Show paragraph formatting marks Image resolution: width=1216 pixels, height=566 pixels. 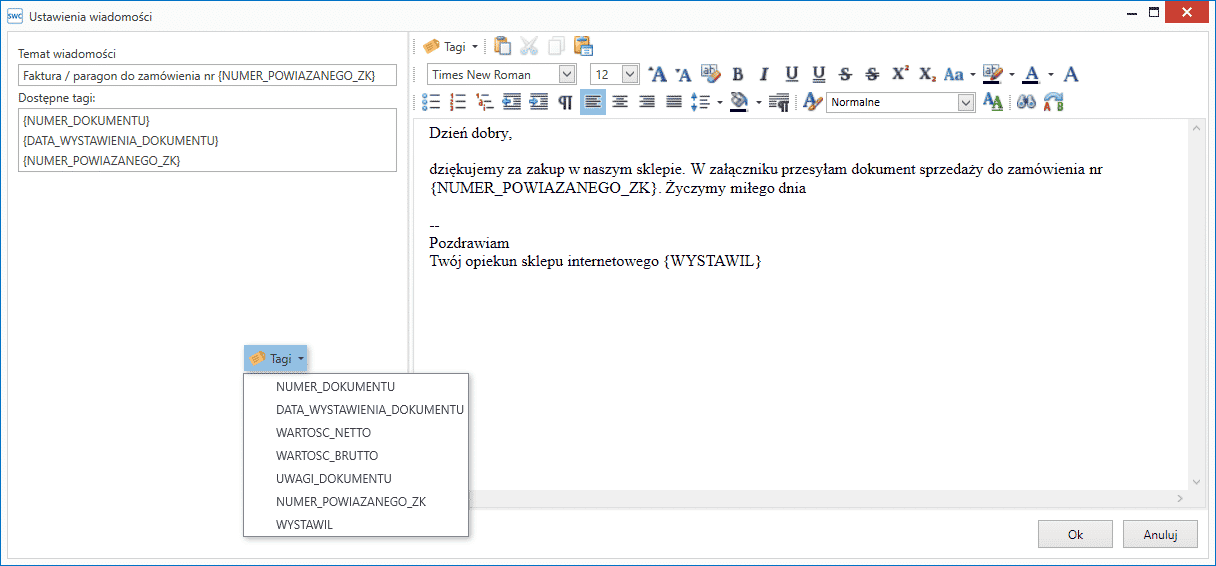(x=566, y=102)
